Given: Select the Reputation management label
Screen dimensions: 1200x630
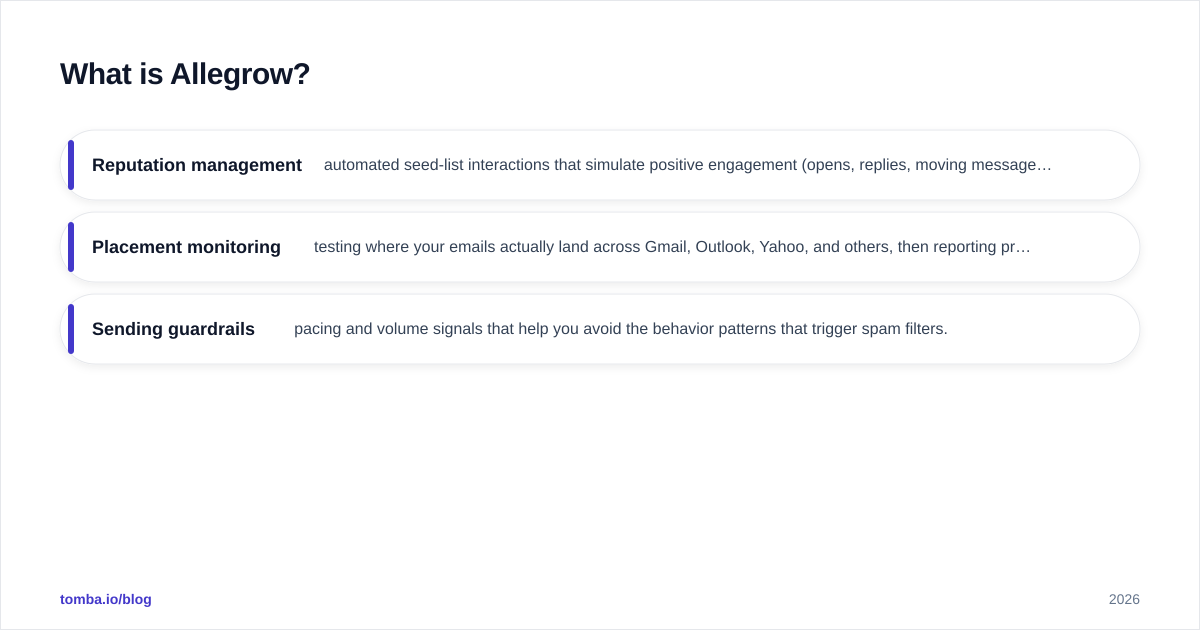Looking at the screenshot, I should click(x=197, y=165).
